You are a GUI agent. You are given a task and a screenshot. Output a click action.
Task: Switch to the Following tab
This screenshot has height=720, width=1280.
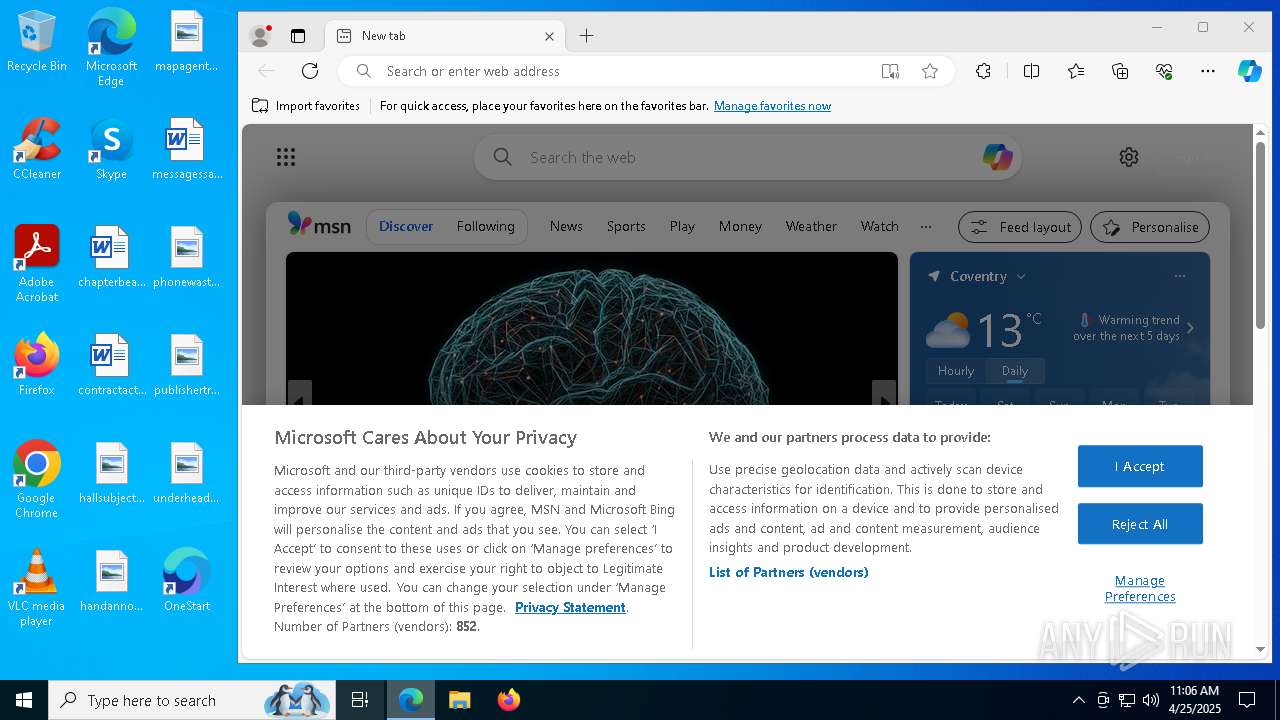point(486,226)
